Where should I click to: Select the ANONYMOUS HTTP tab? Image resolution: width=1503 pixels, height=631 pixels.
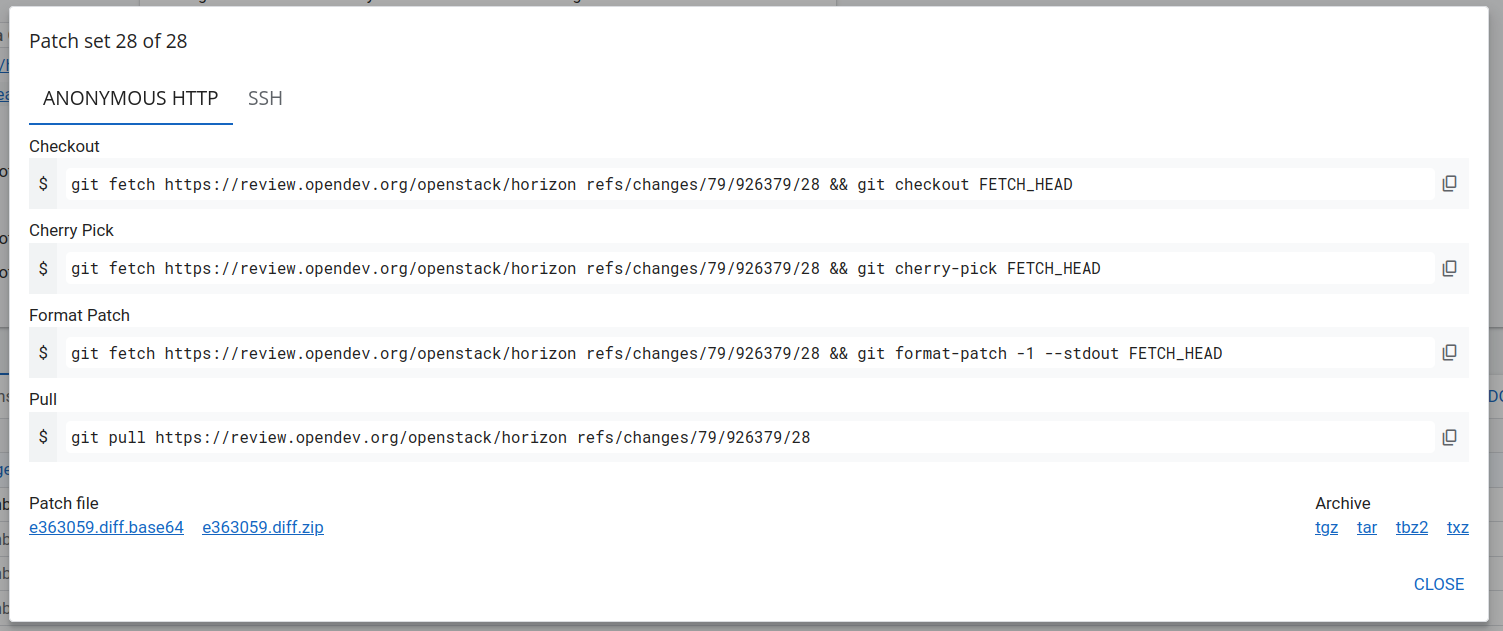tap(130, 98)
